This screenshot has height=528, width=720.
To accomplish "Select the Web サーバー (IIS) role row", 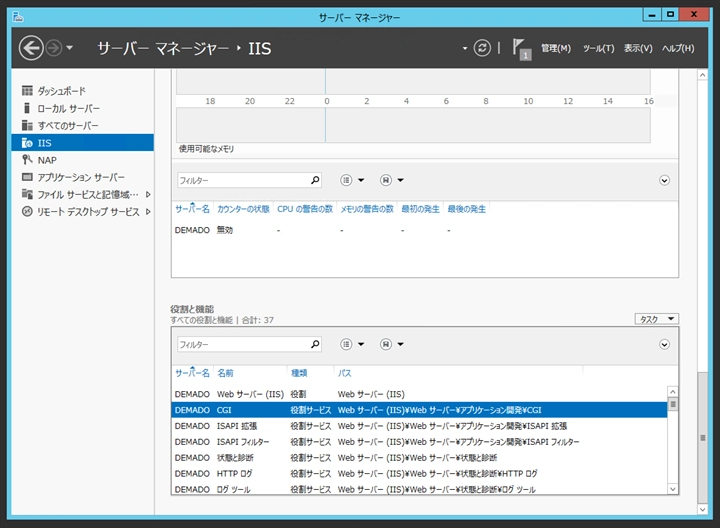I will coord(419,394).
